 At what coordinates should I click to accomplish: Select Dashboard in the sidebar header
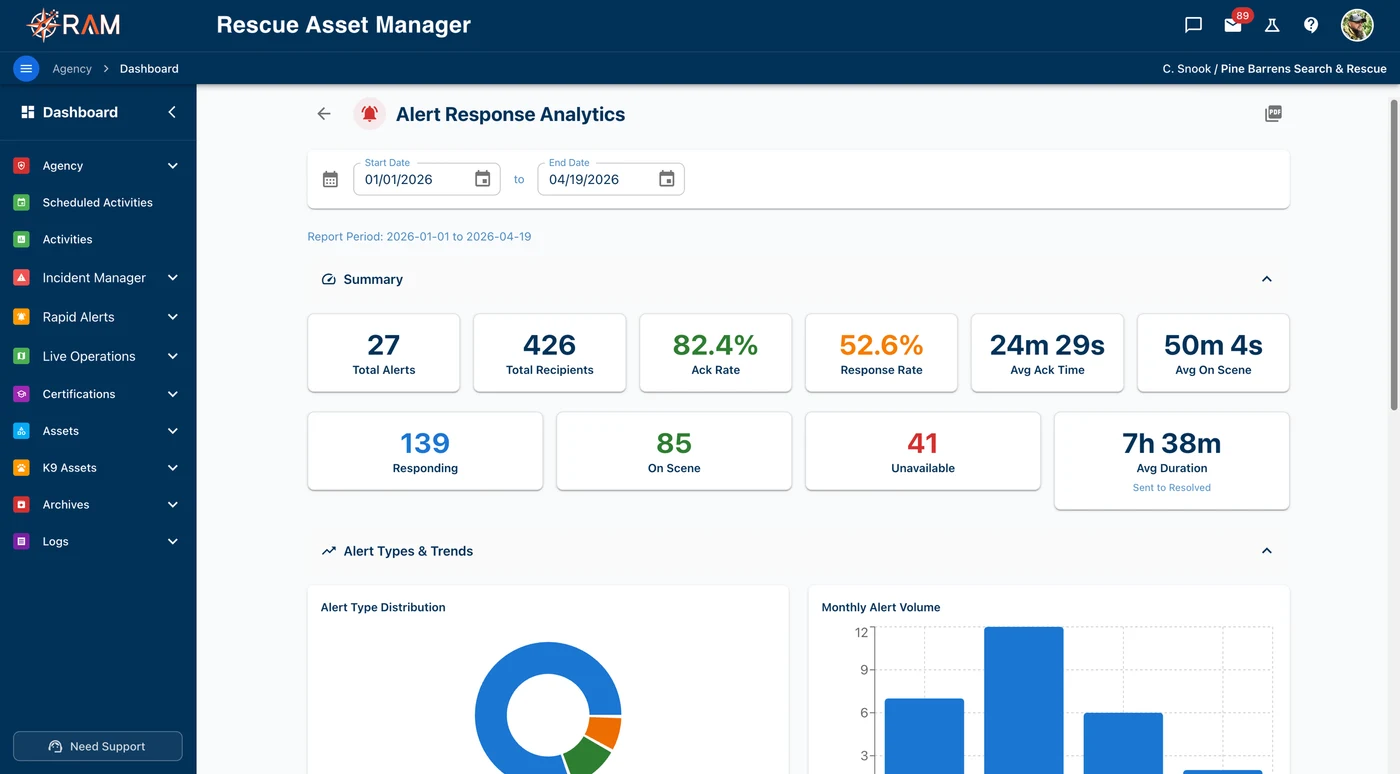[x=80, y=112]
